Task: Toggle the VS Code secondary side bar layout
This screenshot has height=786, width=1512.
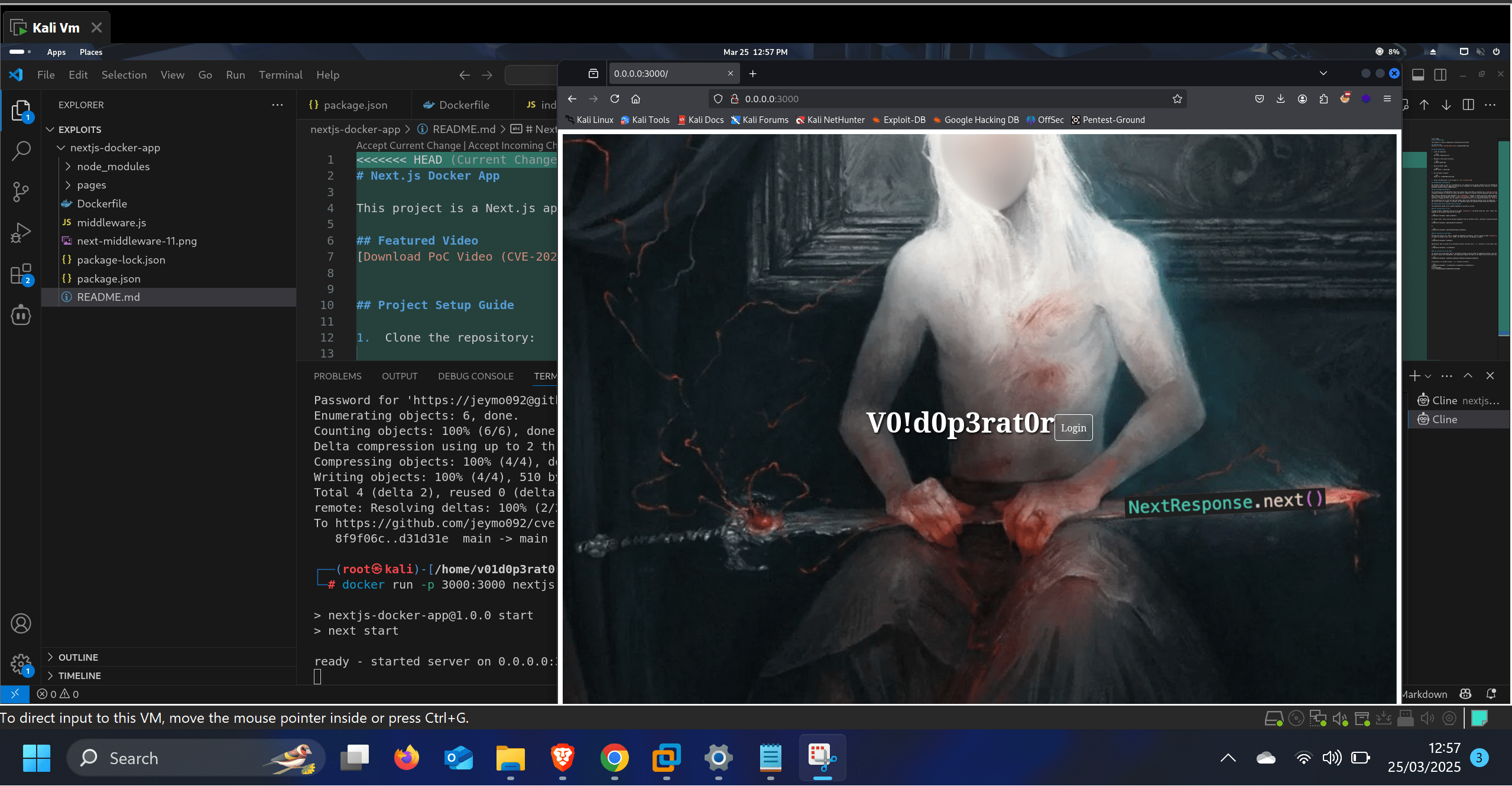Action: [1440, 74]
